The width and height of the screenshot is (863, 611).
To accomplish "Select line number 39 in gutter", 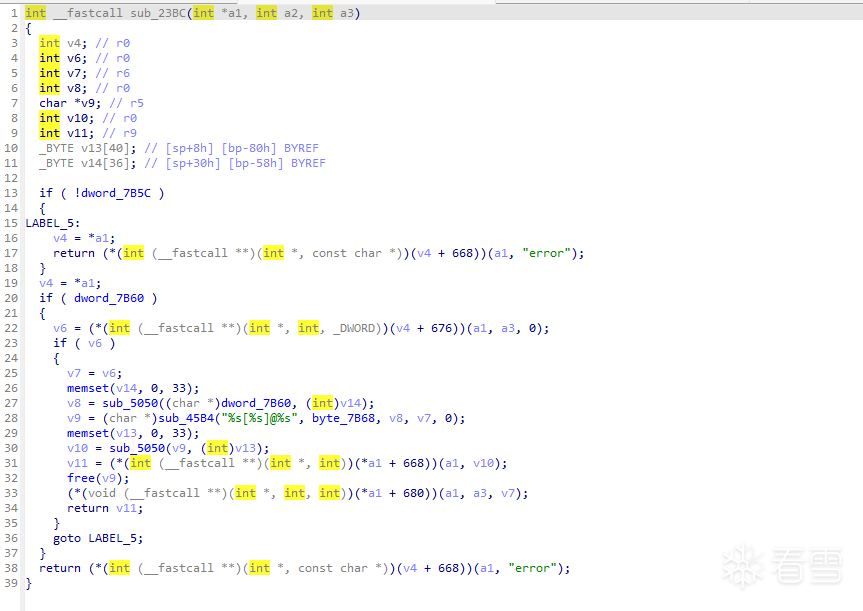I will (11, 583).
